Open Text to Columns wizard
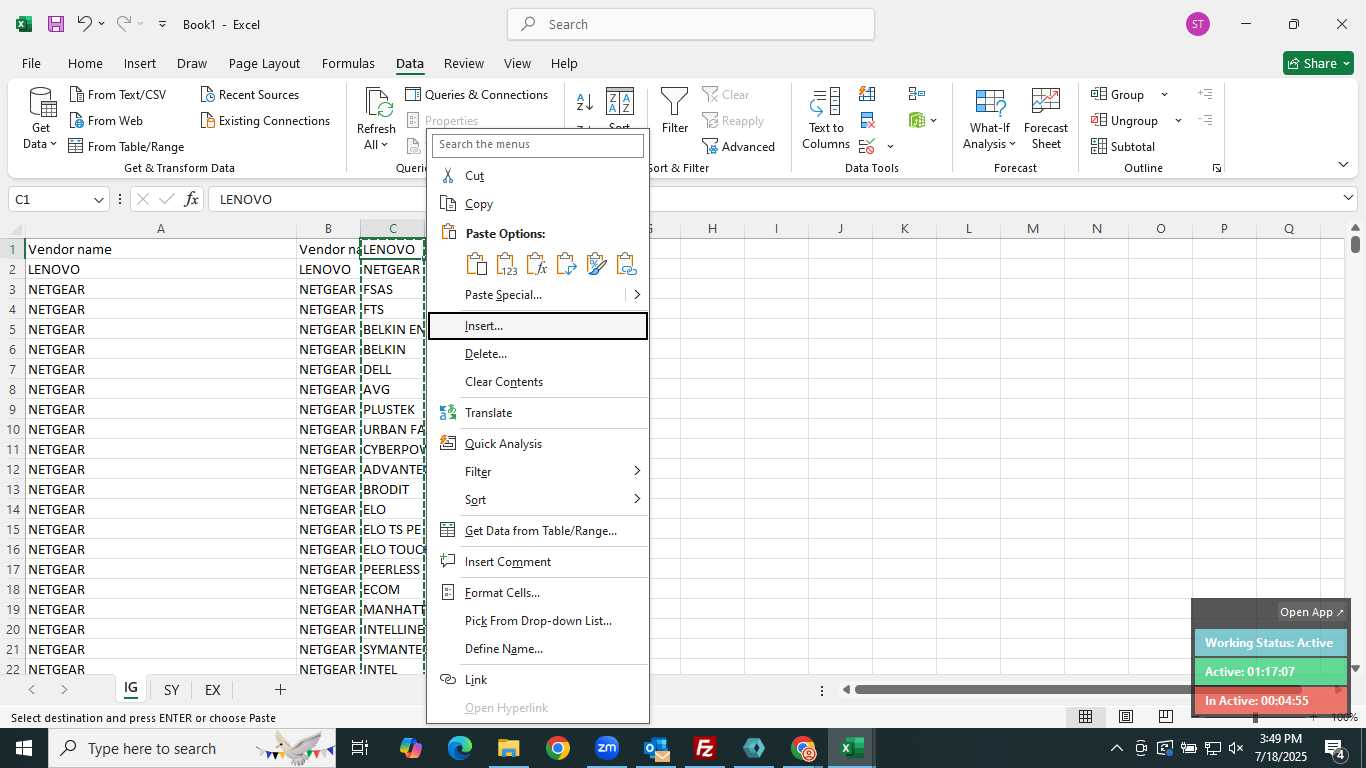The width and height of the screenshot is (1366, 768). click(x=826, y=119)
